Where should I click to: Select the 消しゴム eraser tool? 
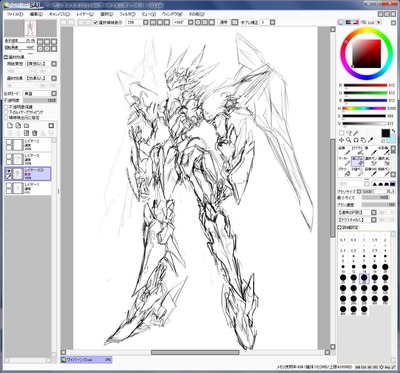(x=357, y=161)
